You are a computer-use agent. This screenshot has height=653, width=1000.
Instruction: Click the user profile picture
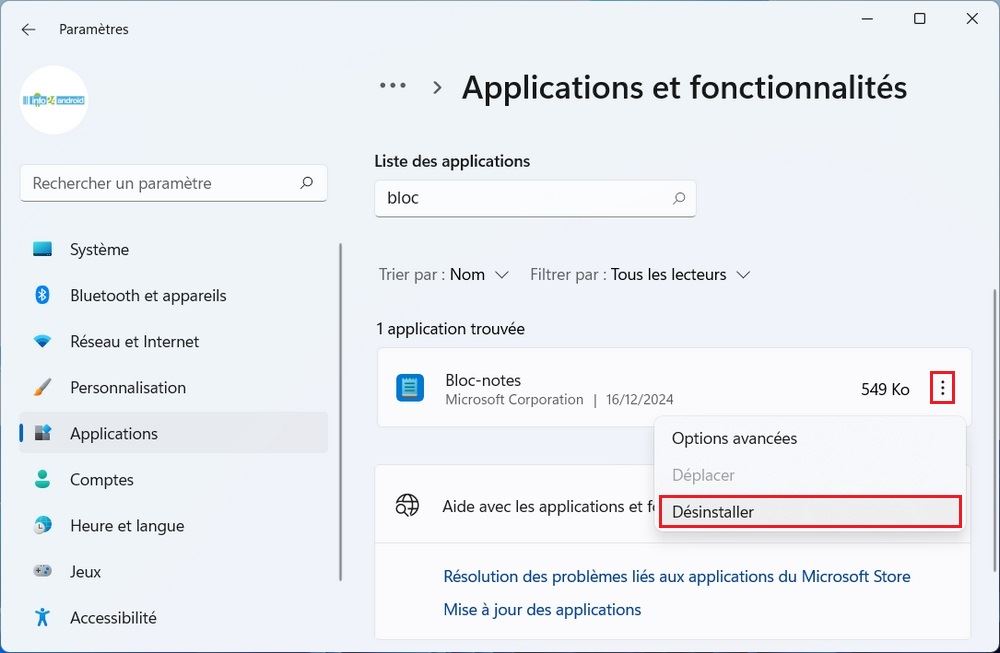pos(54,100)
